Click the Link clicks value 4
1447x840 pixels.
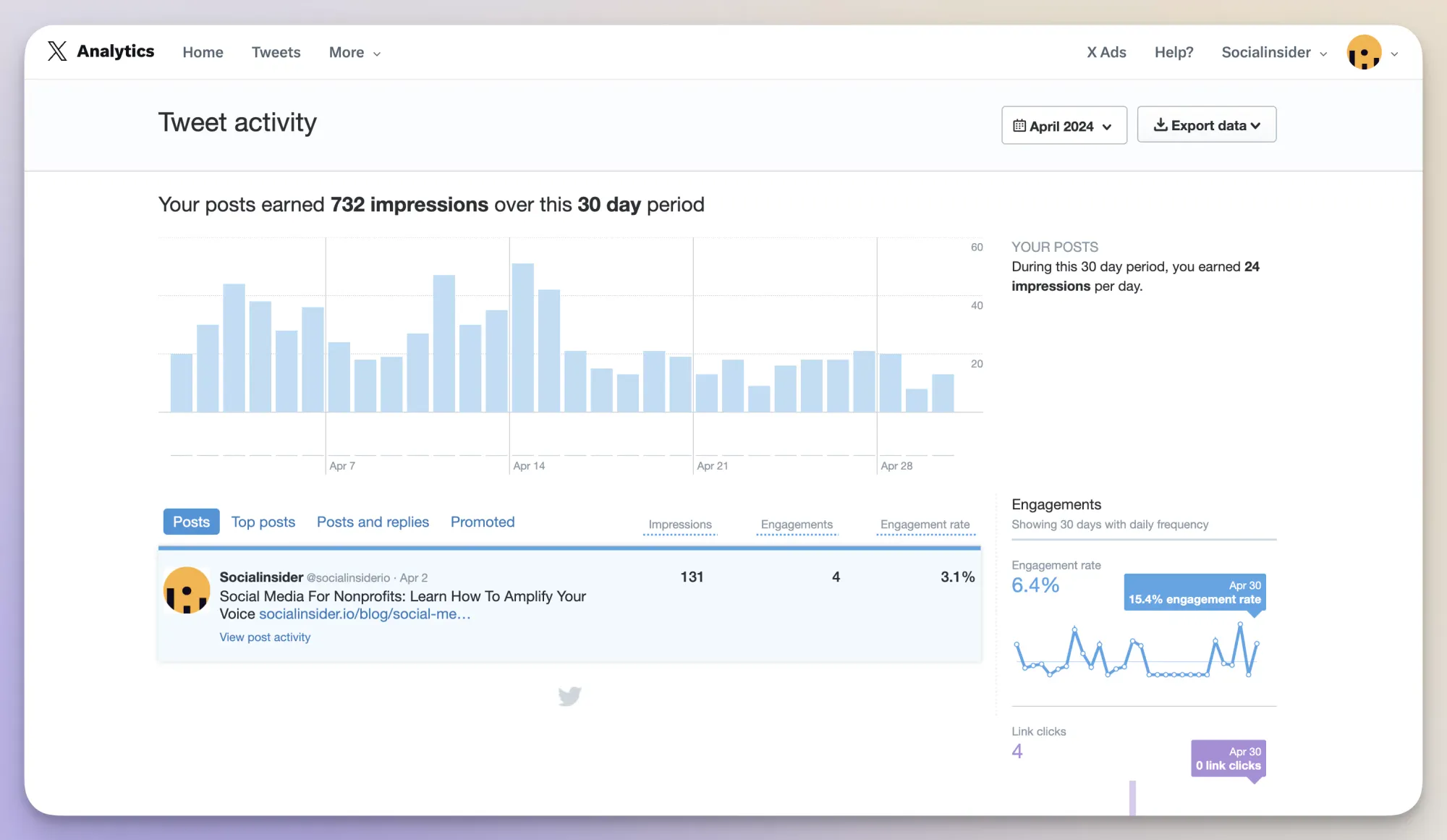1017,752
